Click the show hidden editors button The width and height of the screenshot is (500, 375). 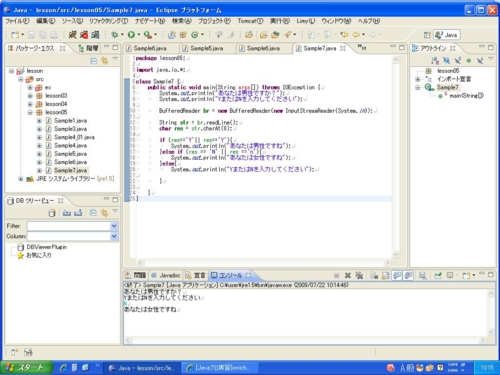coord(362,47)
